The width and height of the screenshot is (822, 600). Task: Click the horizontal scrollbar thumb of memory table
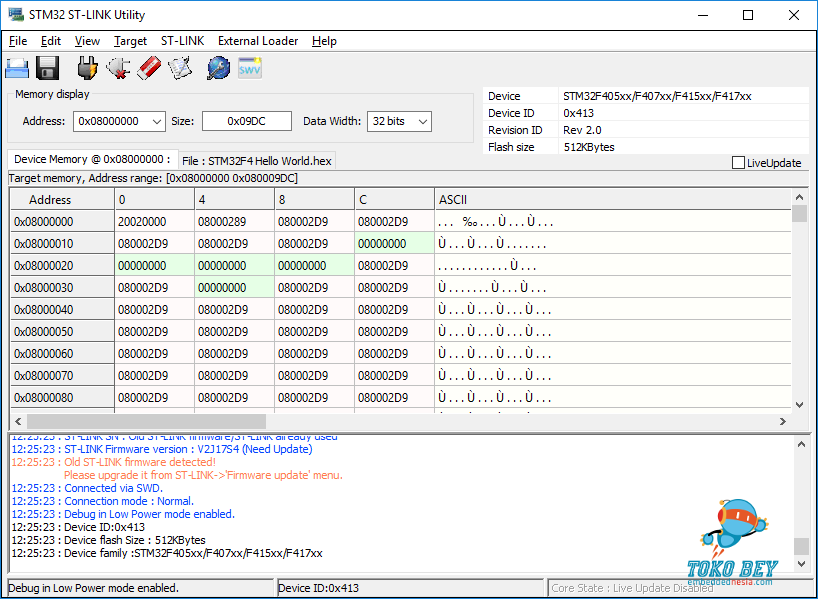tap(146, 421)
